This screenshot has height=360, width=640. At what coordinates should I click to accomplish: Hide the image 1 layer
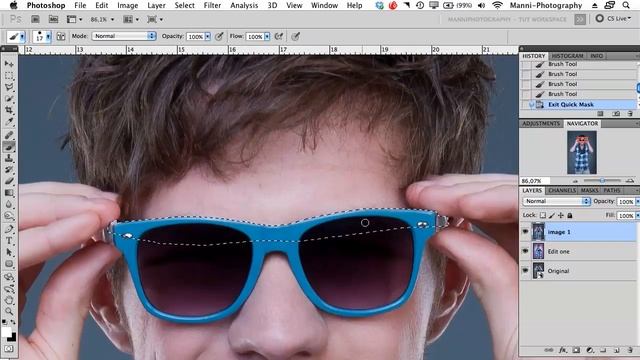[525, 232]
